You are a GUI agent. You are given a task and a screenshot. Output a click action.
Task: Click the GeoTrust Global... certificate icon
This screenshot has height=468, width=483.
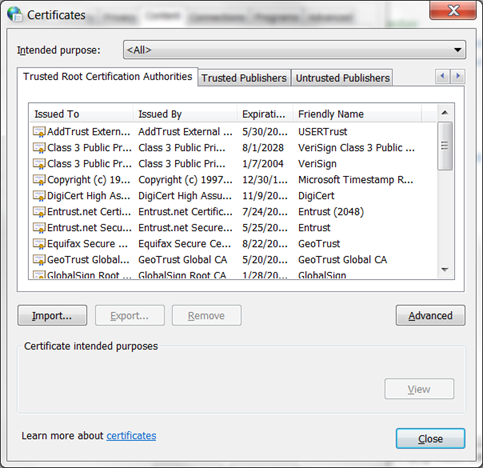click(x=39, y=260)
